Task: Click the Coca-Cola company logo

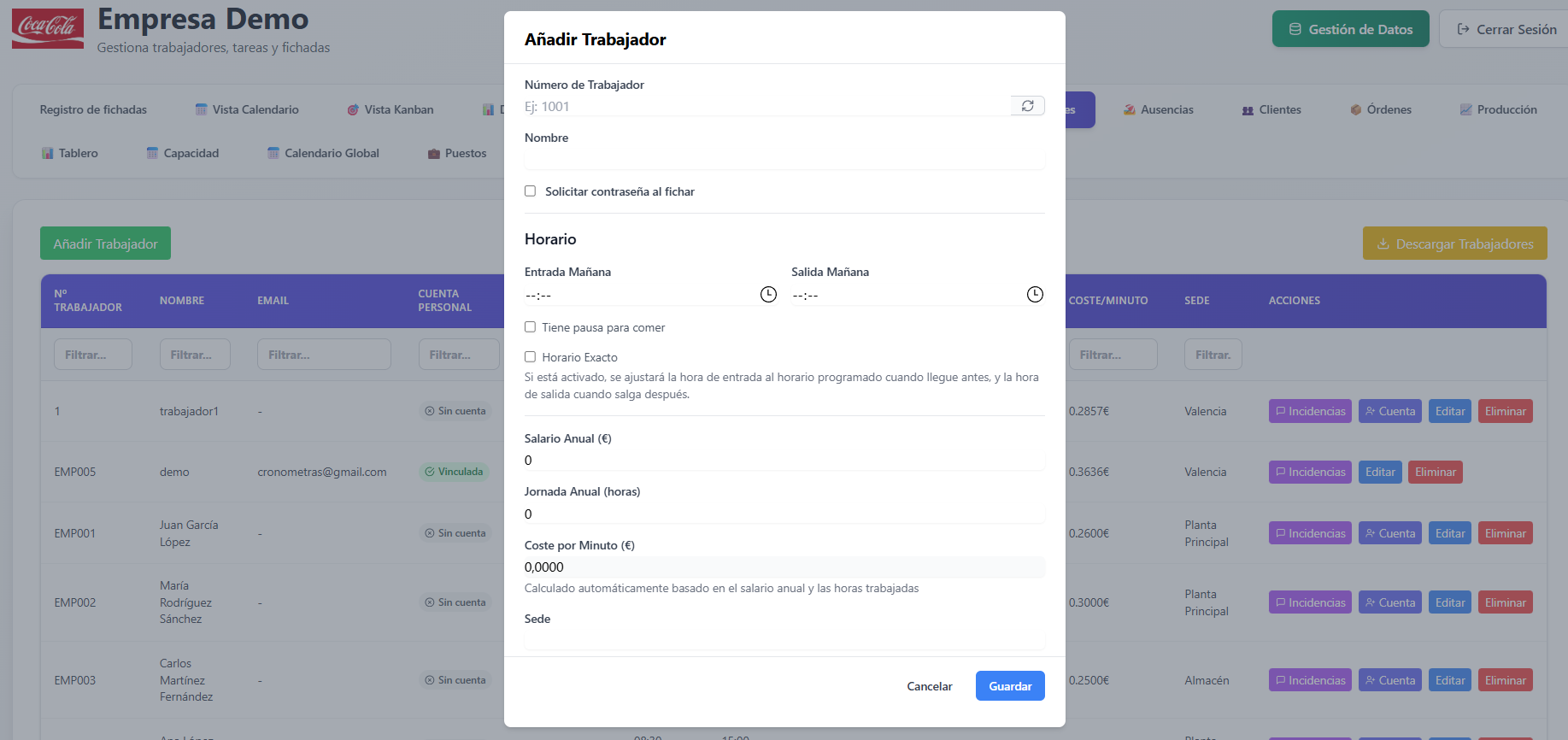Action: pos(47,28)
